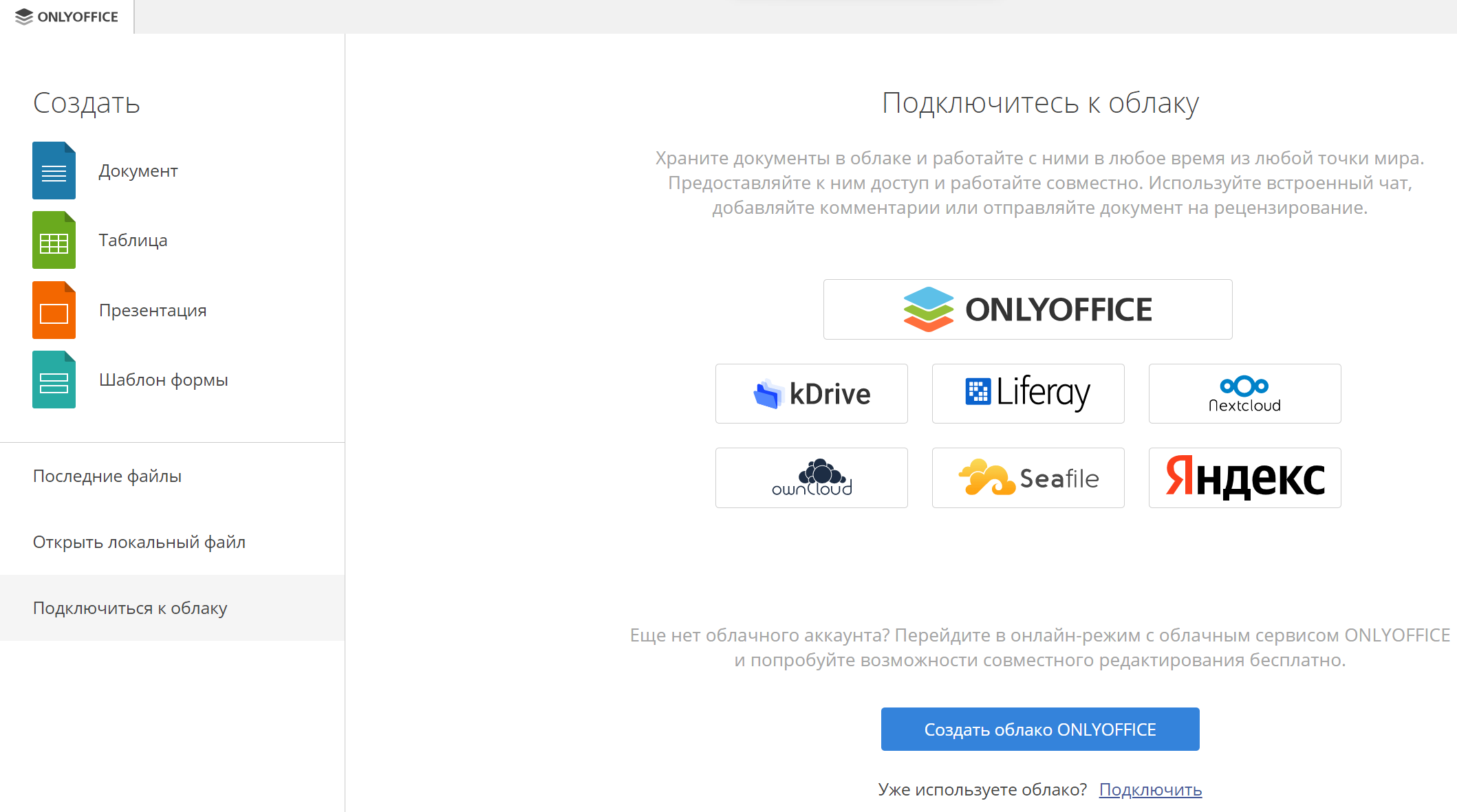This screenshot has height=812, width=1457.
Task: Create a new Шаблон формы
Action: [x=163, y=380]
